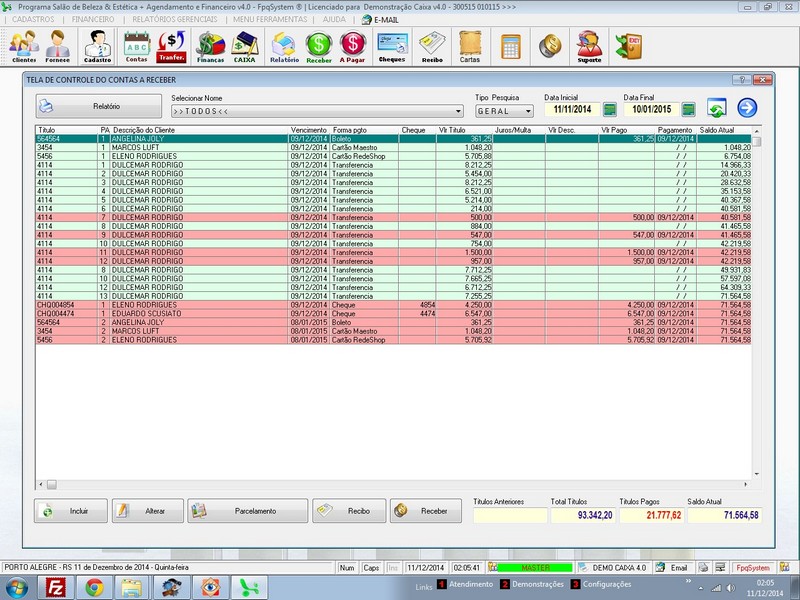Open the Tipo Pesquisa dropdown
The image size is (800, 600).
[527, 111]
